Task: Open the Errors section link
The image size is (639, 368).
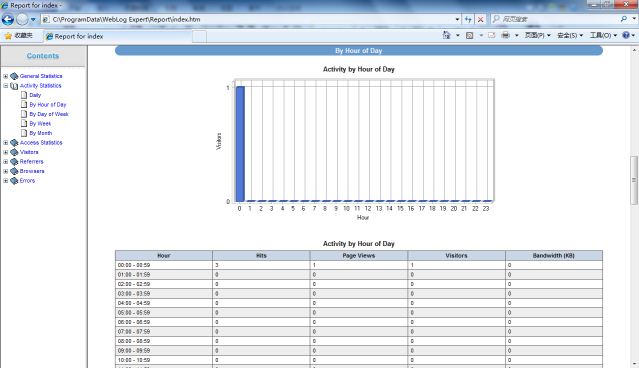Action: coord(27,181)
